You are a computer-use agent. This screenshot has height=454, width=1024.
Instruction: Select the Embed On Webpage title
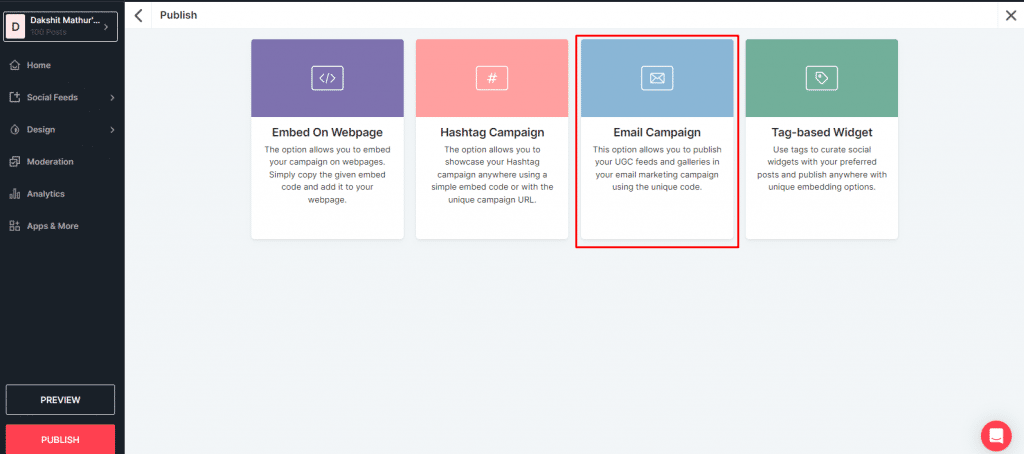(x=327, y=132)
